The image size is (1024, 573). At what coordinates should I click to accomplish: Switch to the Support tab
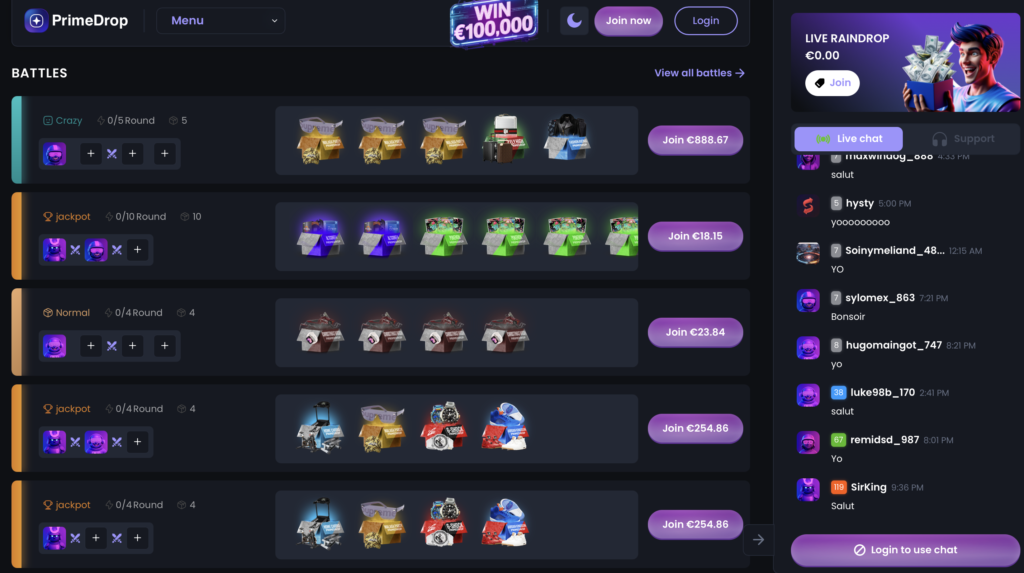tap(963, 139)
